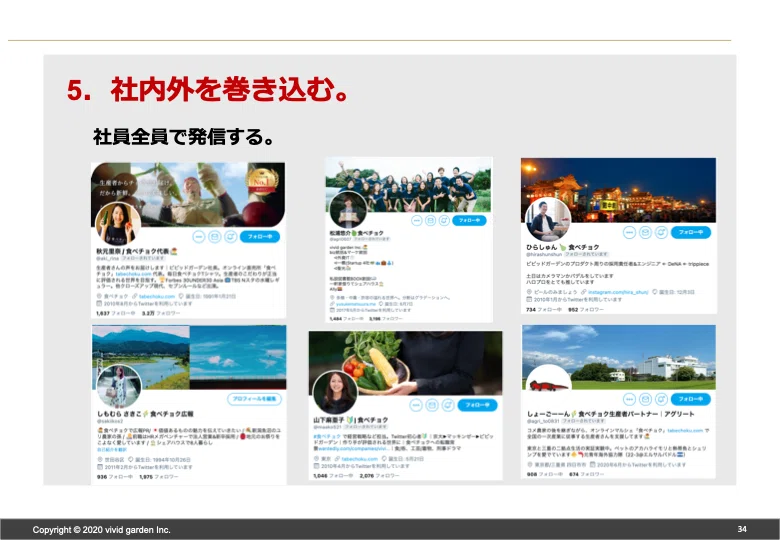
Task: Click the フォロー中 button on 山下麻亜子's profile
Action: coord(478,405)
